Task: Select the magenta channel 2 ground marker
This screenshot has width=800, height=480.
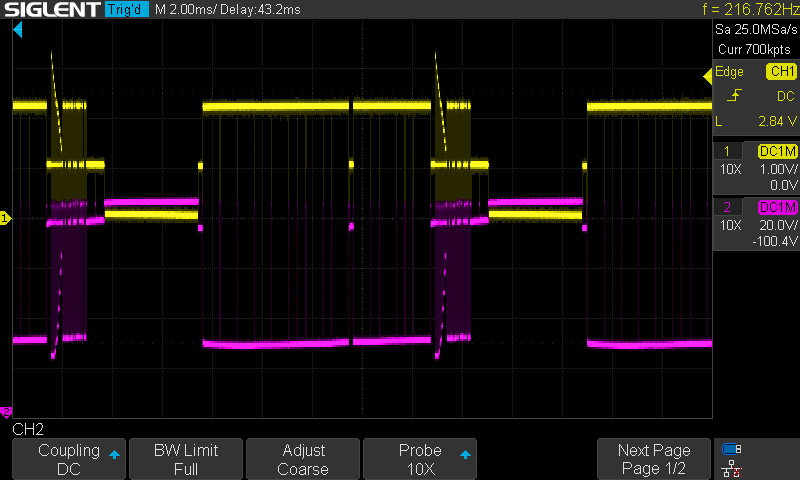Action: pyautogui.click(x=6, y=412)
